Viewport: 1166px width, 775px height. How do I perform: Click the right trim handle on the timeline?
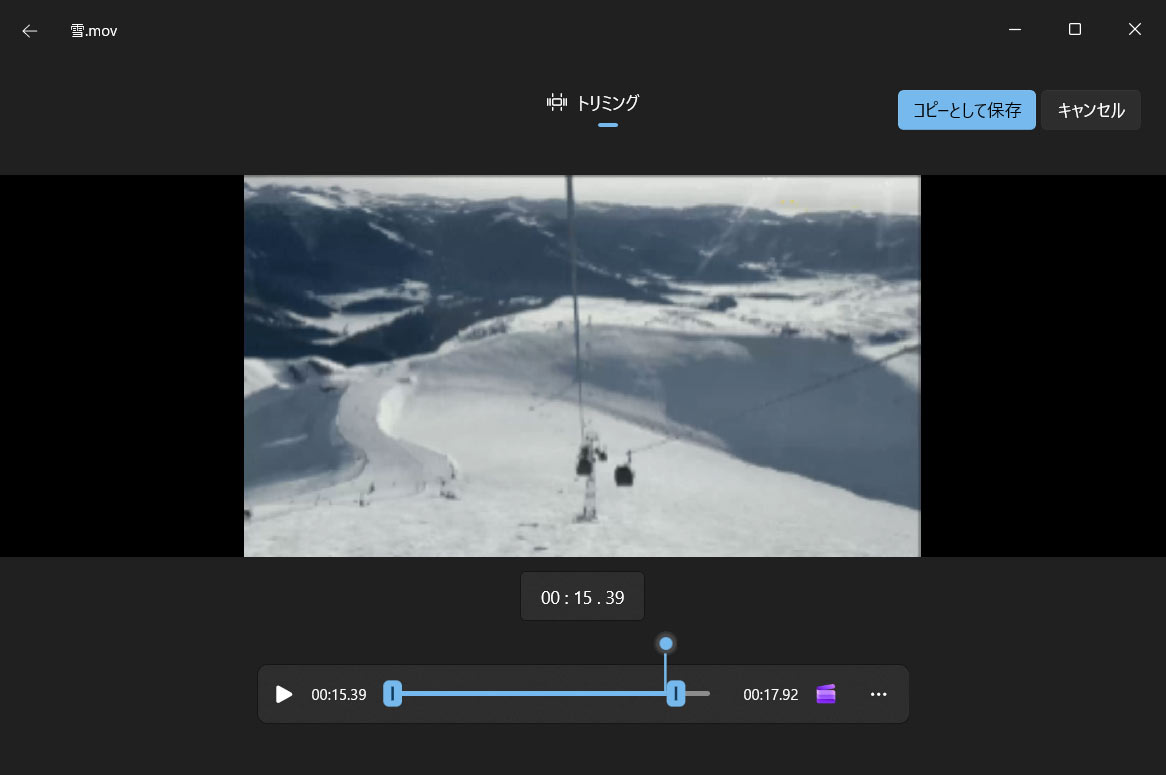(x=675, y=693)
